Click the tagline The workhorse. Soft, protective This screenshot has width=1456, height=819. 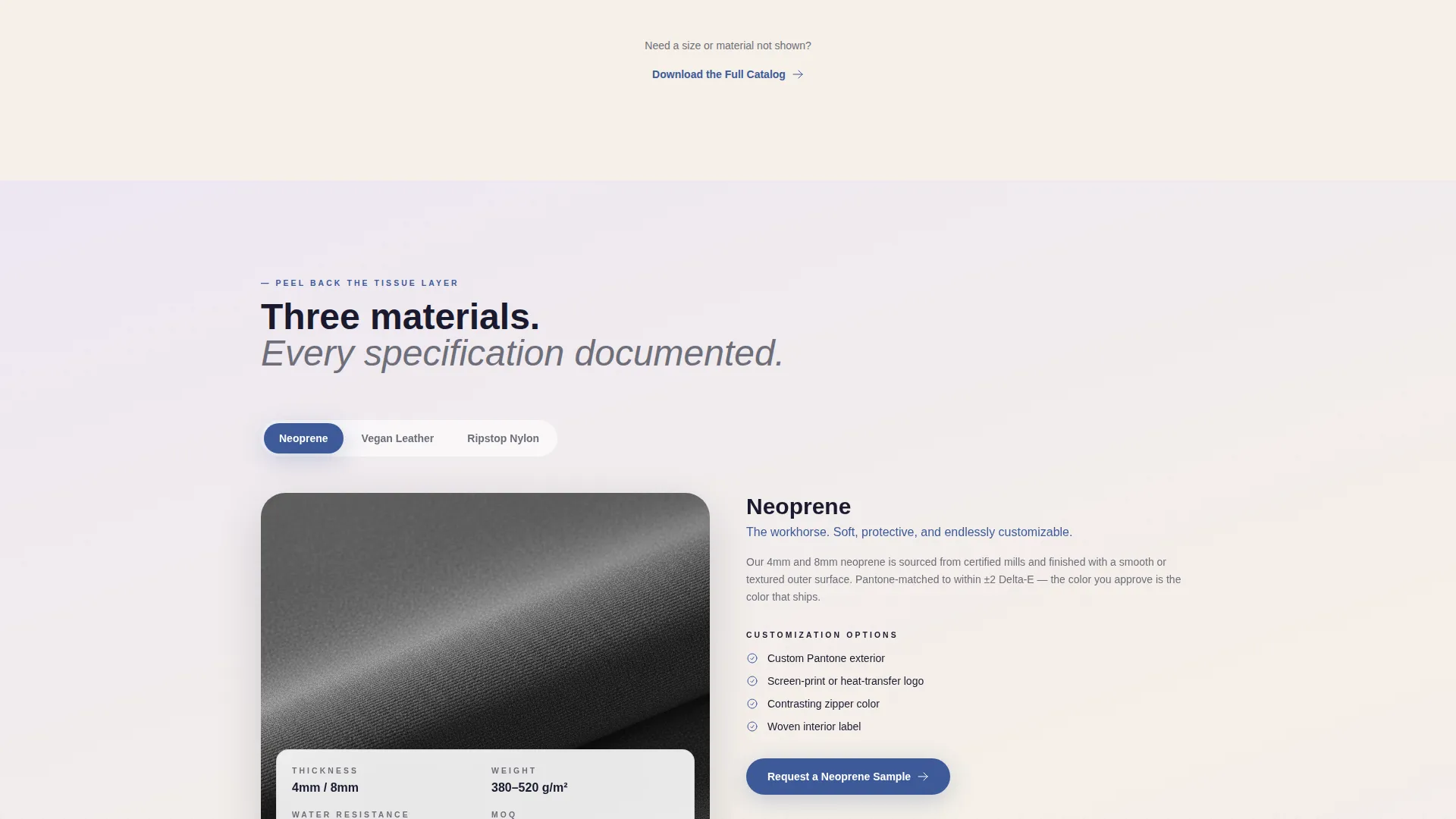[x=909, y=532]
